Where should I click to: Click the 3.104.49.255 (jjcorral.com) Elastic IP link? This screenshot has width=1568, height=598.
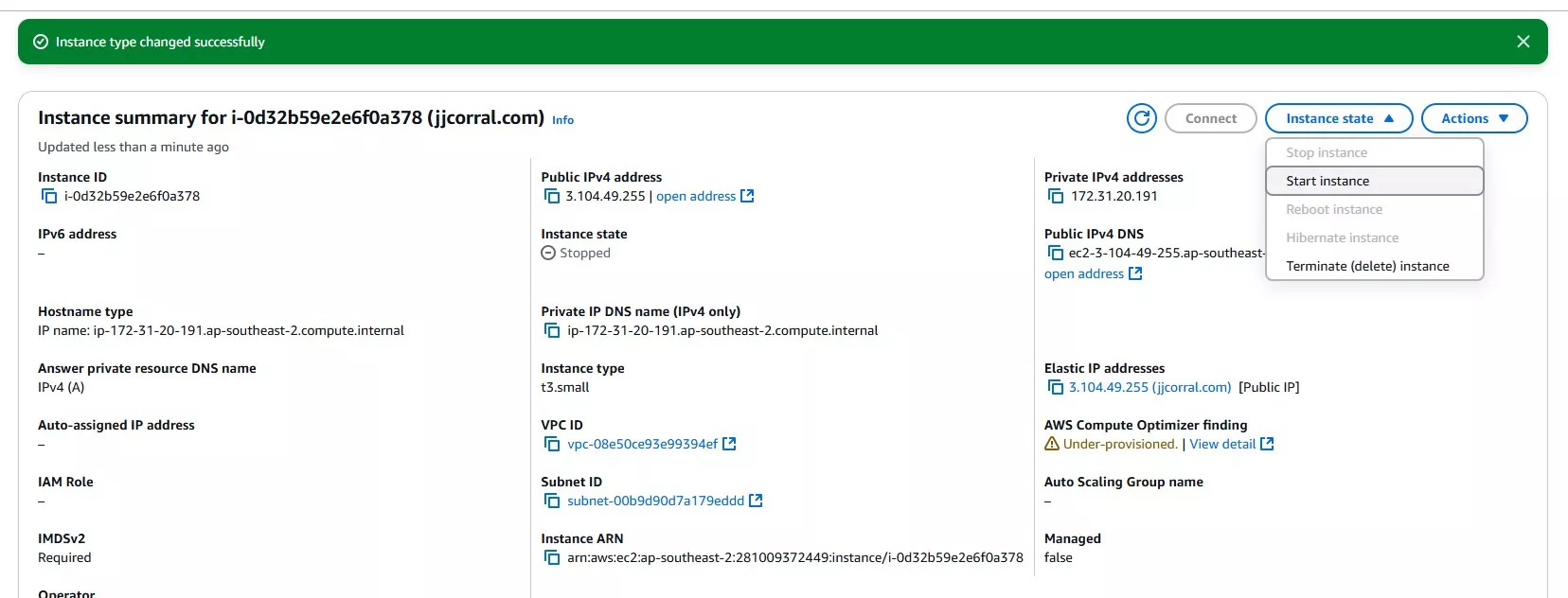(1149, 388)
